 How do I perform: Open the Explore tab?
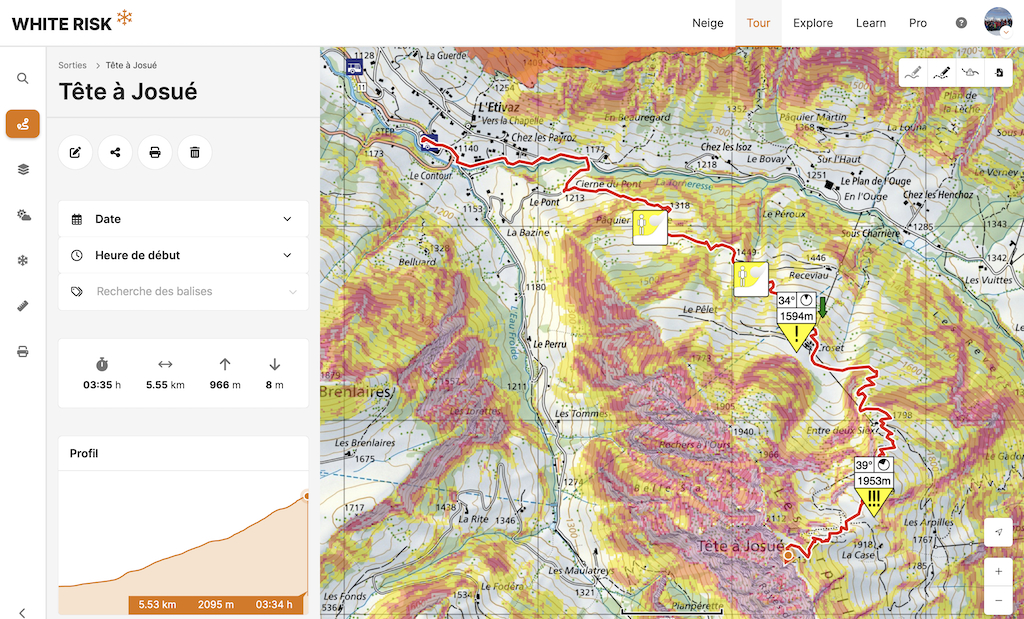tap(813, 23)
